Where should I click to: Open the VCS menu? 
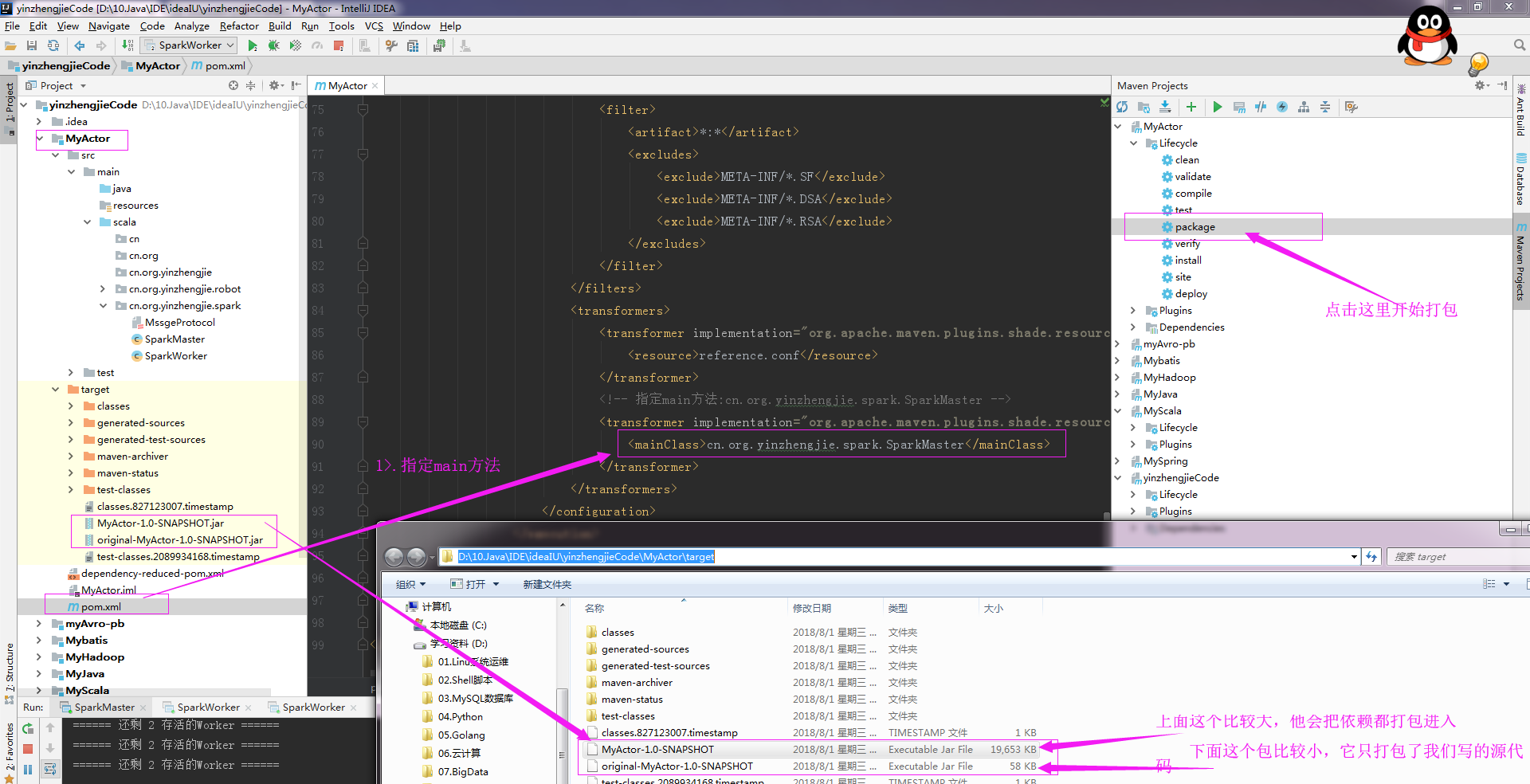point(374,26)
